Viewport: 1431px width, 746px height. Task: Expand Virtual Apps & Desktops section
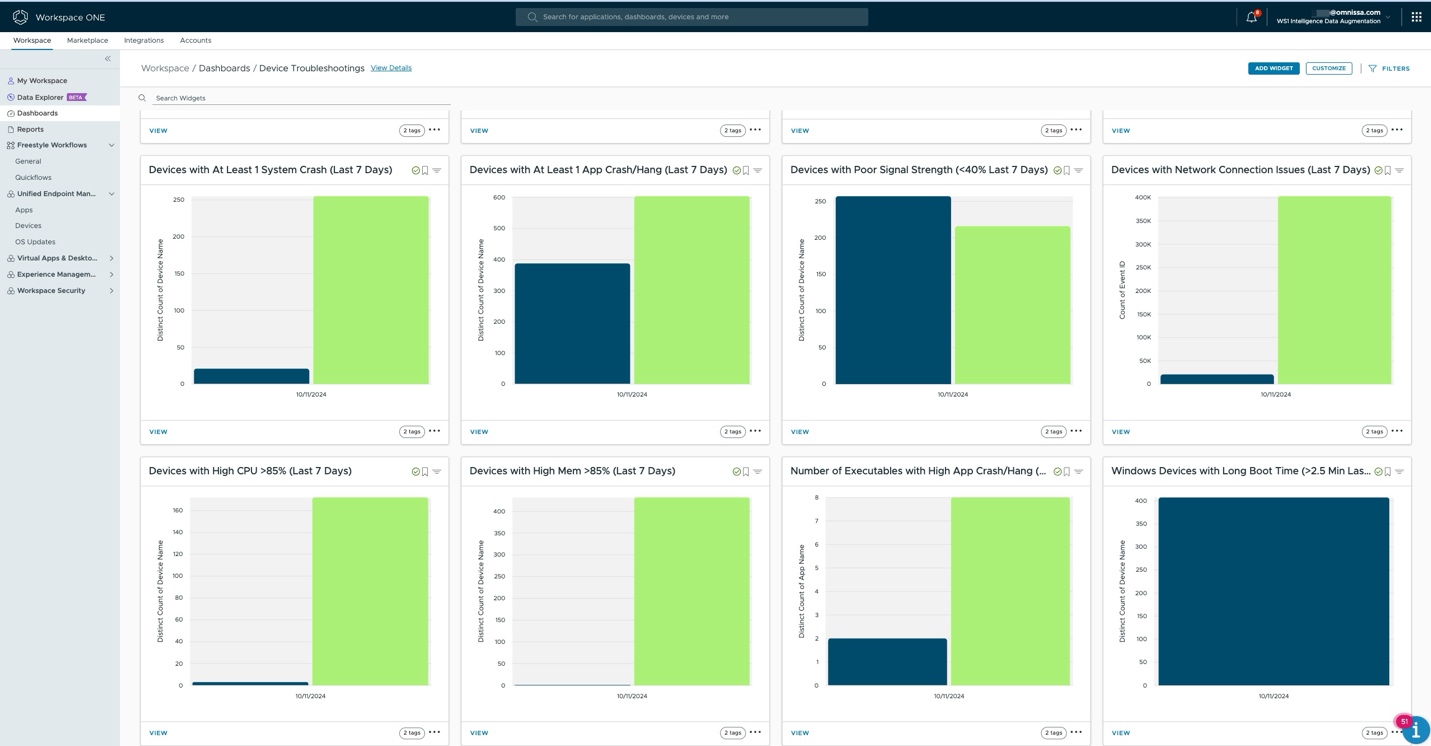[x=111, y=259]
